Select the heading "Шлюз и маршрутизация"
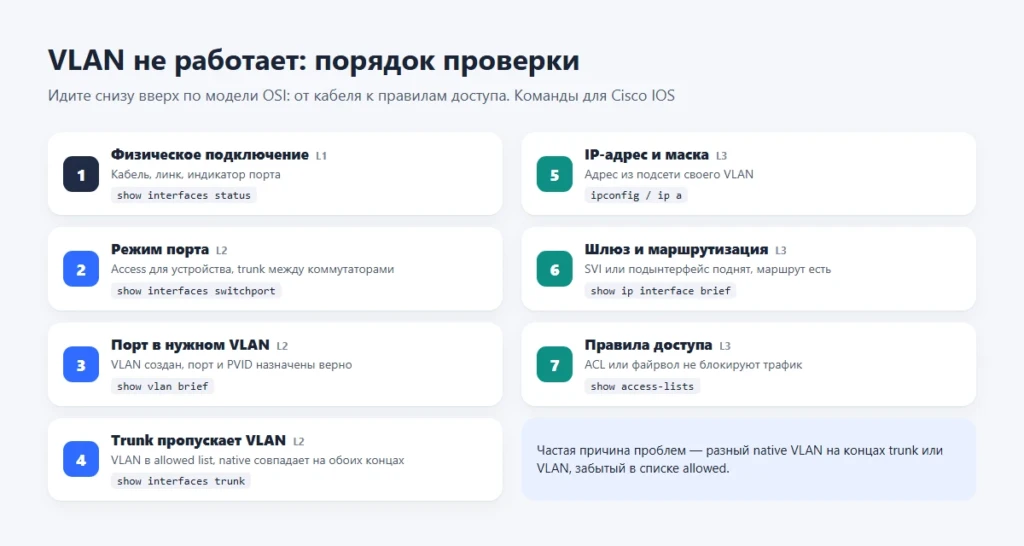Viewport: 1024px width, 546px height. point(676,249)
